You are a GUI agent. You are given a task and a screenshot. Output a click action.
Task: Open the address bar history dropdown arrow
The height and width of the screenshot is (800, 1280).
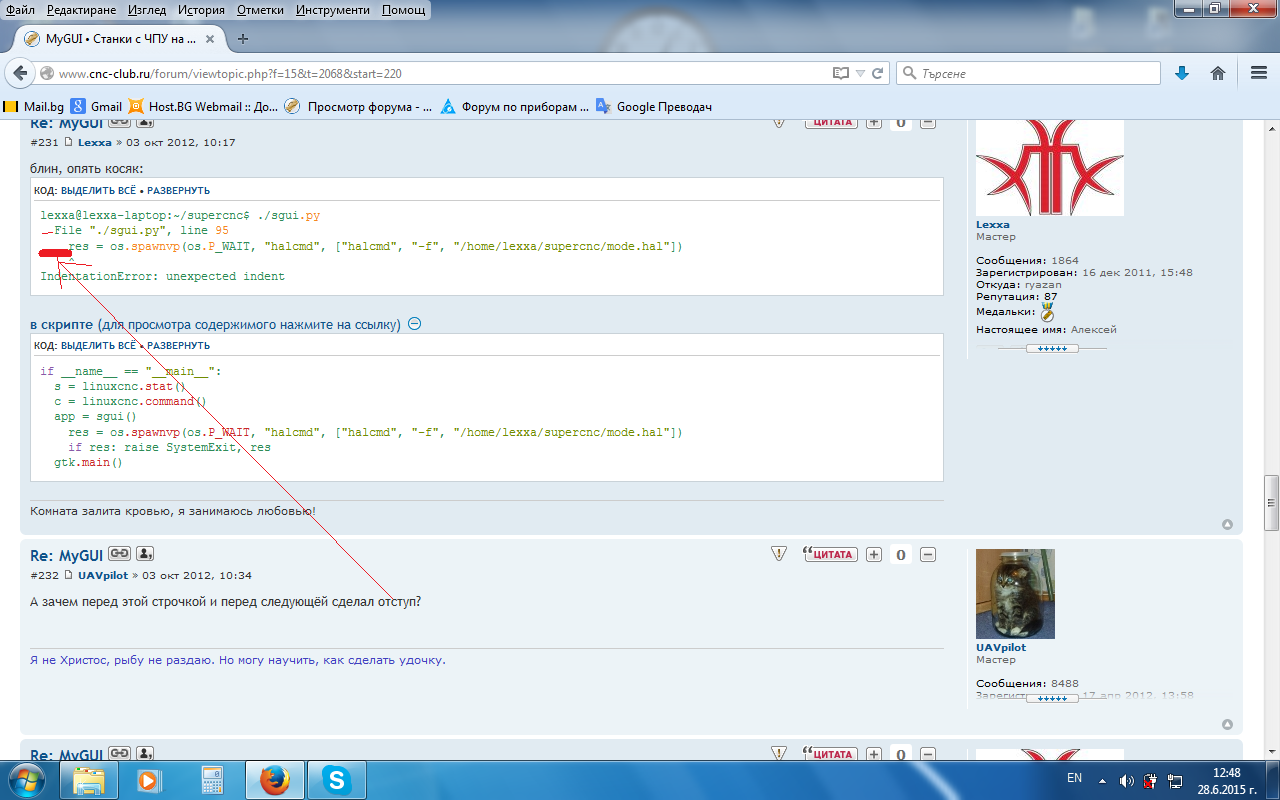tap(860, 73)
